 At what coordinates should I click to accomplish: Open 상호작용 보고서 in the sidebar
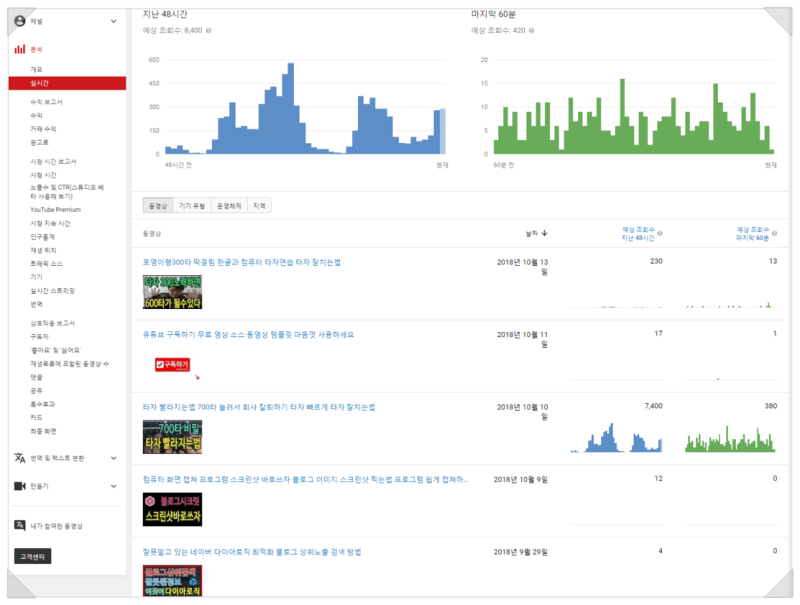(53, 323)
